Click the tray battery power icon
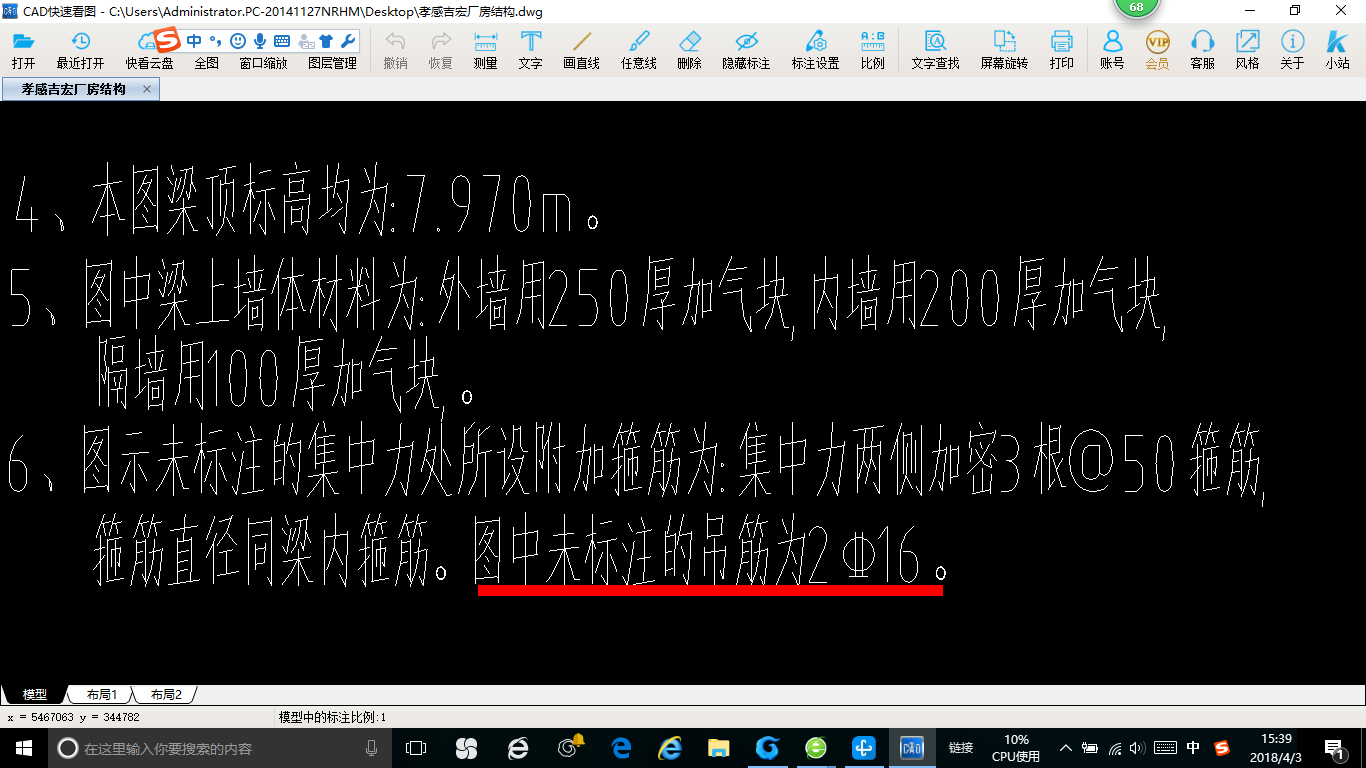 [1091, 748]
